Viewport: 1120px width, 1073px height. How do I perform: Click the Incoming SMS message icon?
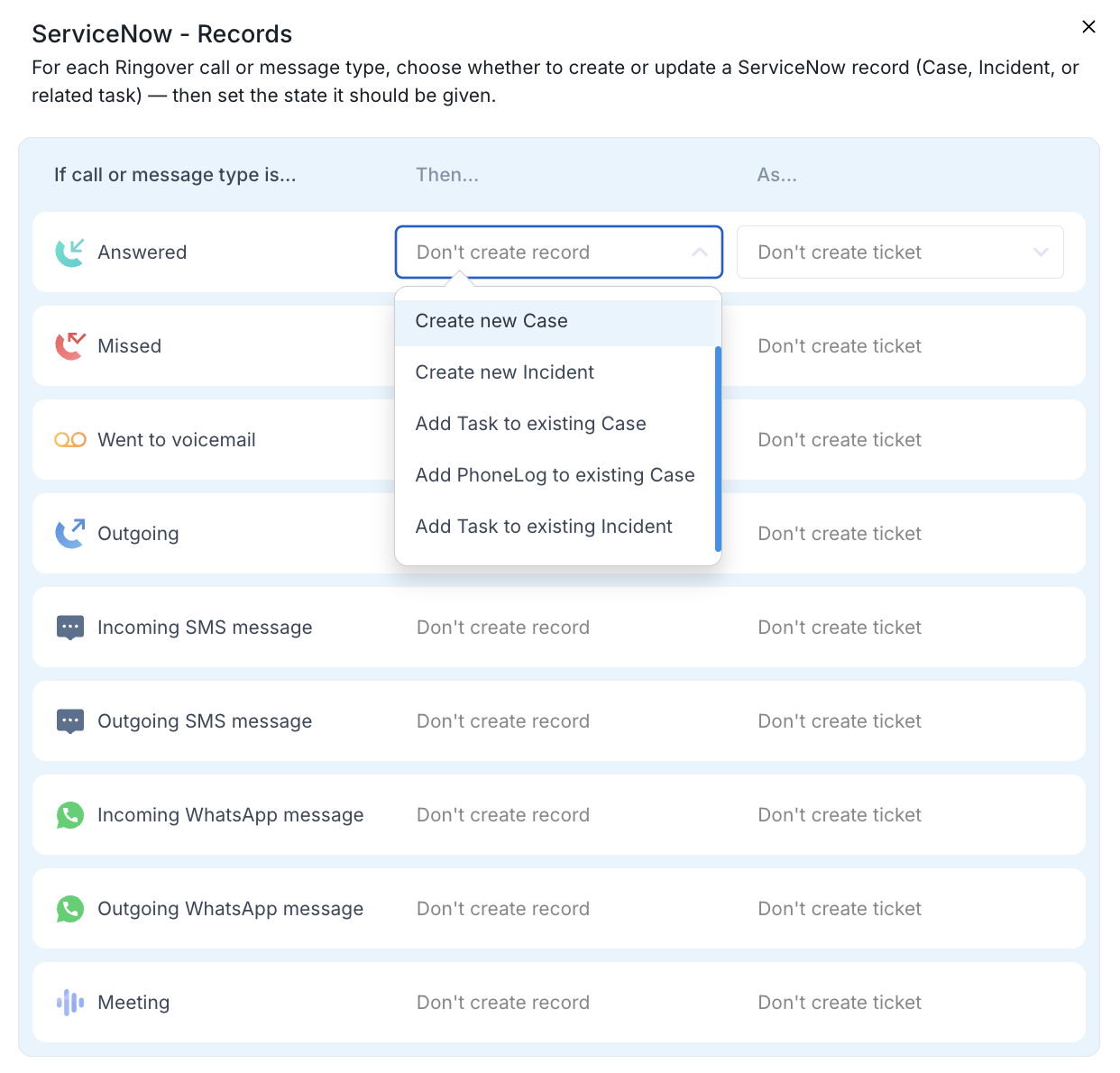70,628
